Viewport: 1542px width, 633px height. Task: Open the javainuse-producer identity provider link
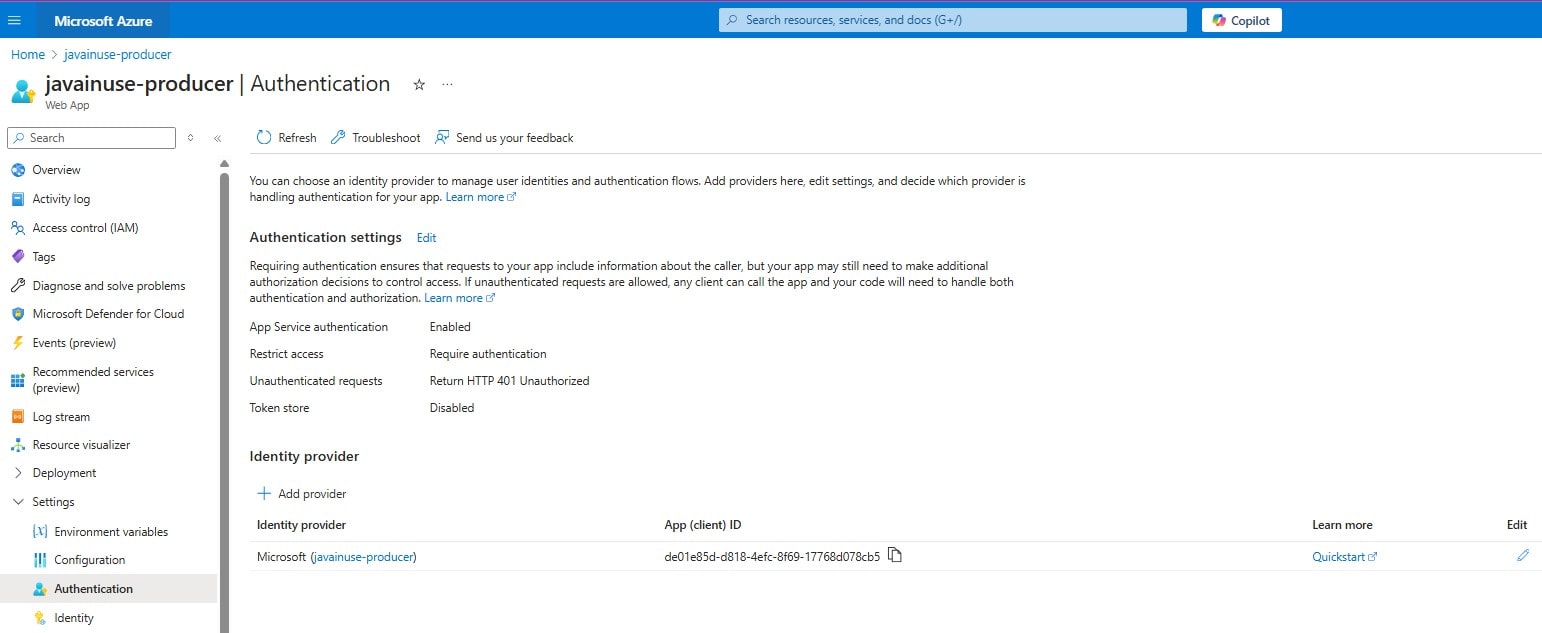pyautogui.click(x=363, y=557)
